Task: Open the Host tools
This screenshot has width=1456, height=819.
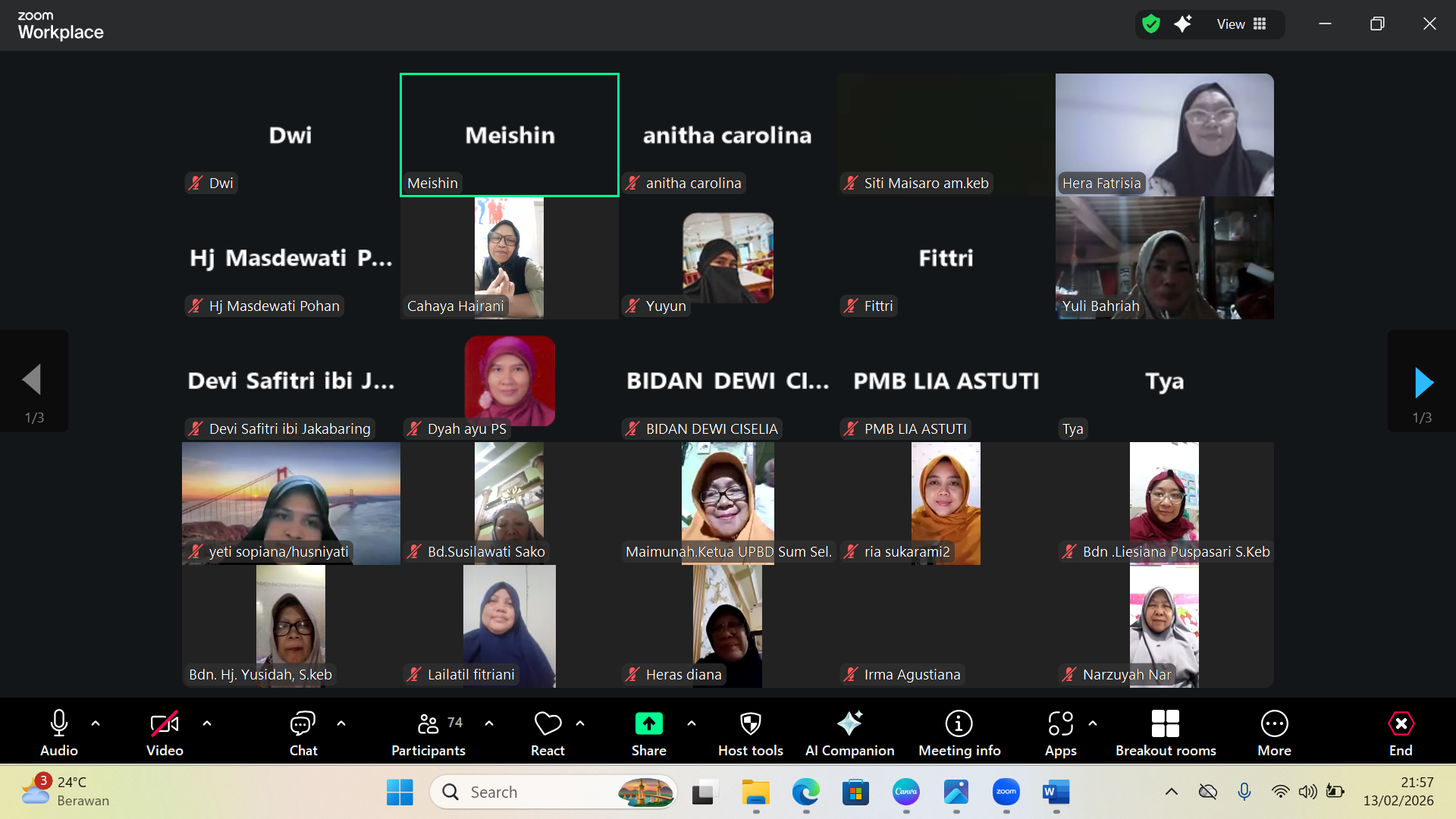Action: pyautogui.click(x=749, y=730)
